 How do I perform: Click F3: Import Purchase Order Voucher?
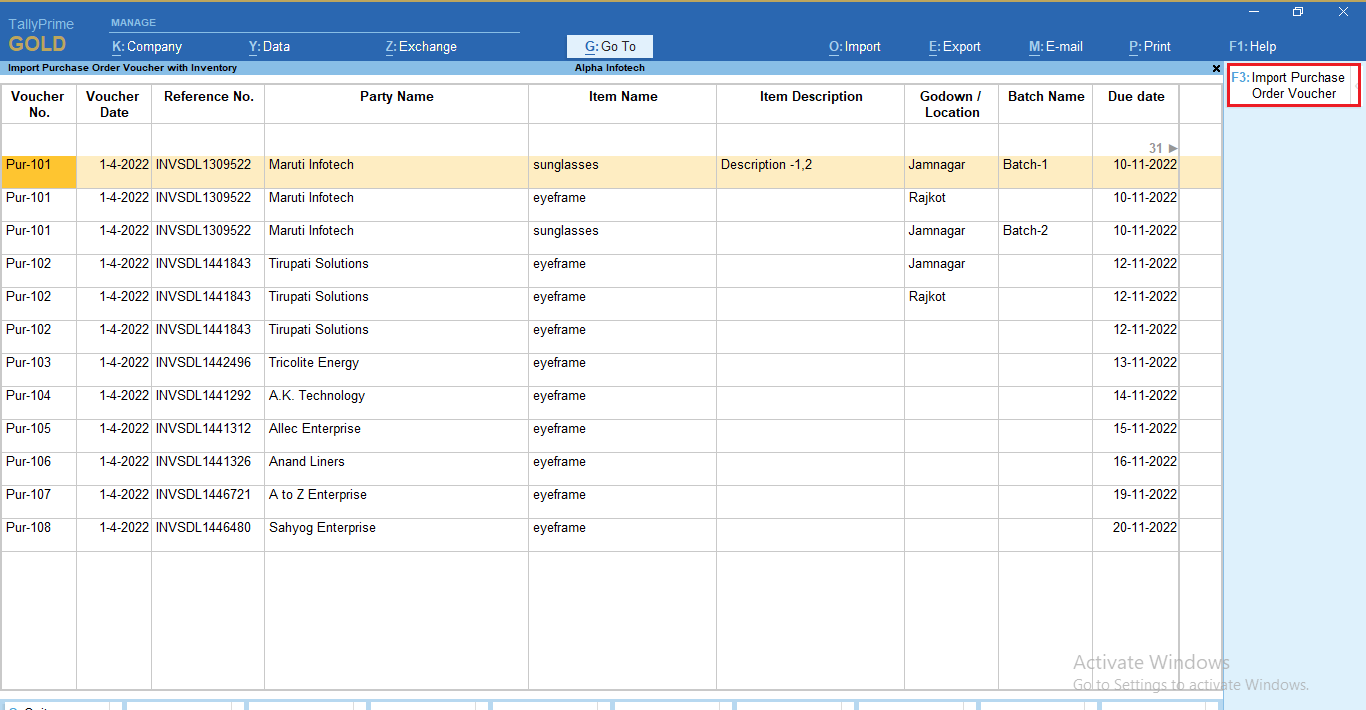pyautogui.click(x=1293, y=84)
